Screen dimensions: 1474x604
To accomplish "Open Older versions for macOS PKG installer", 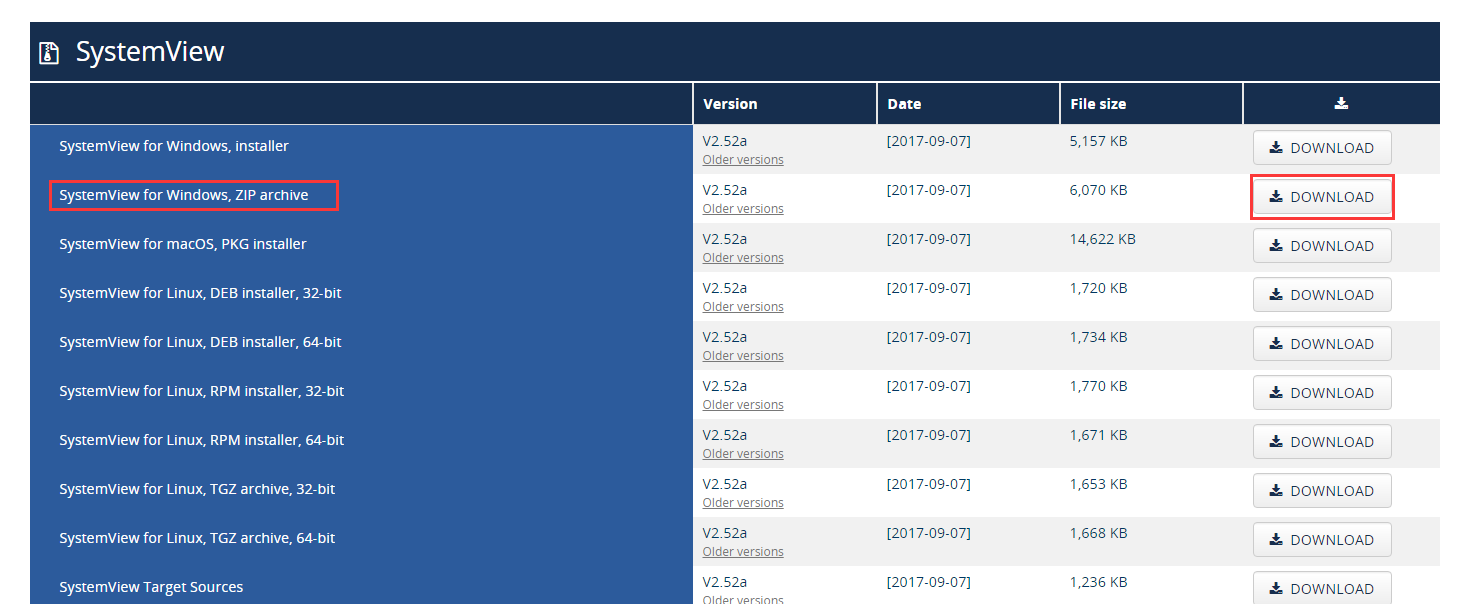I will click(742, 257).
